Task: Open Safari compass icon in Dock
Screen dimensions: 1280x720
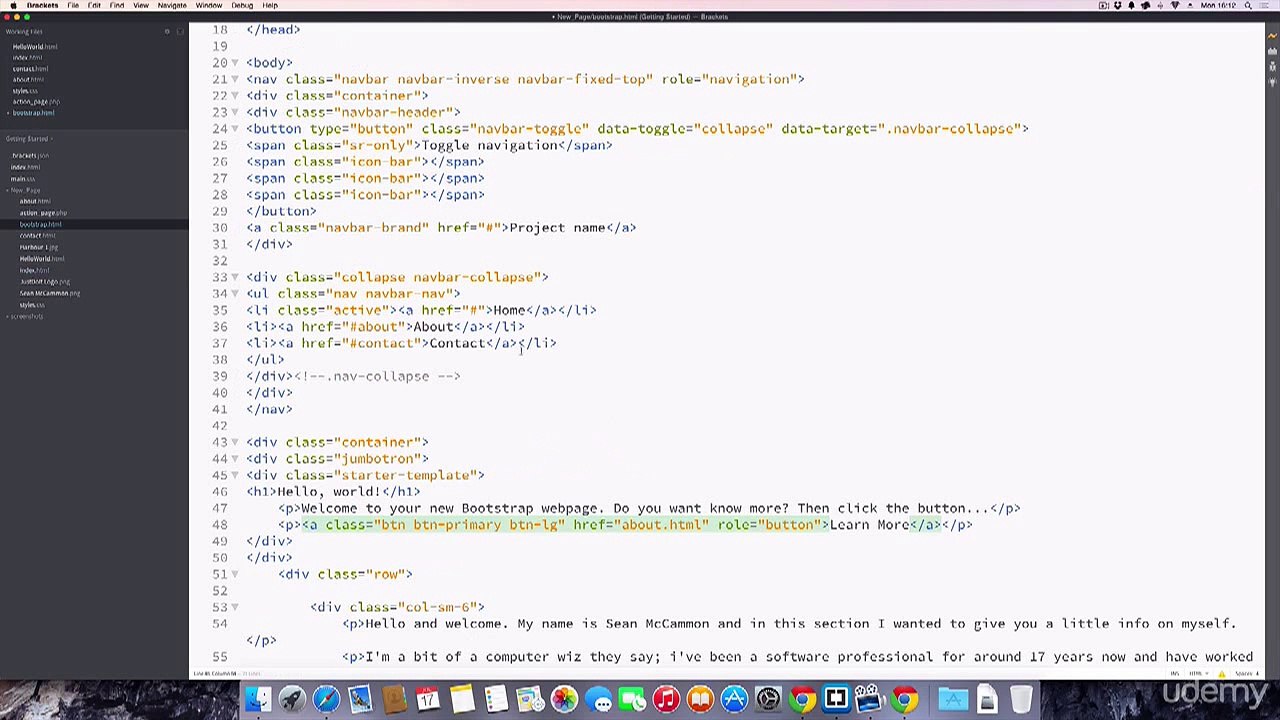Action: 326,699
